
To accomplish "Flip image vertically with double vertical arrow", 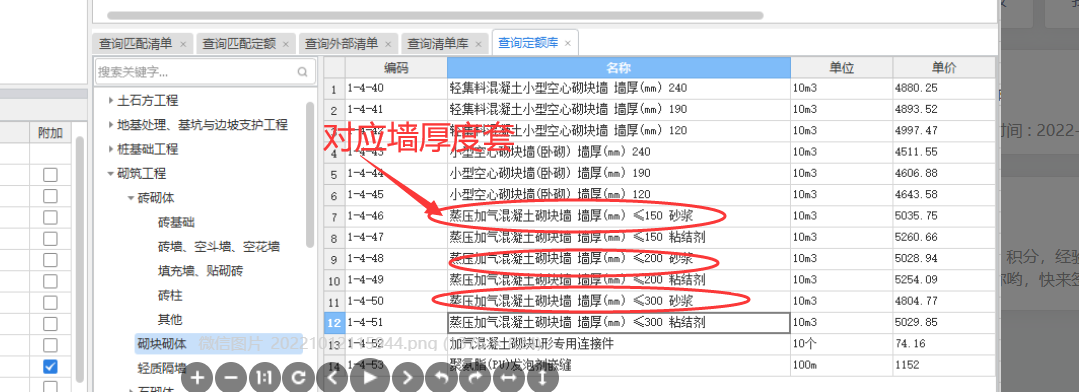I will [542, 377].
